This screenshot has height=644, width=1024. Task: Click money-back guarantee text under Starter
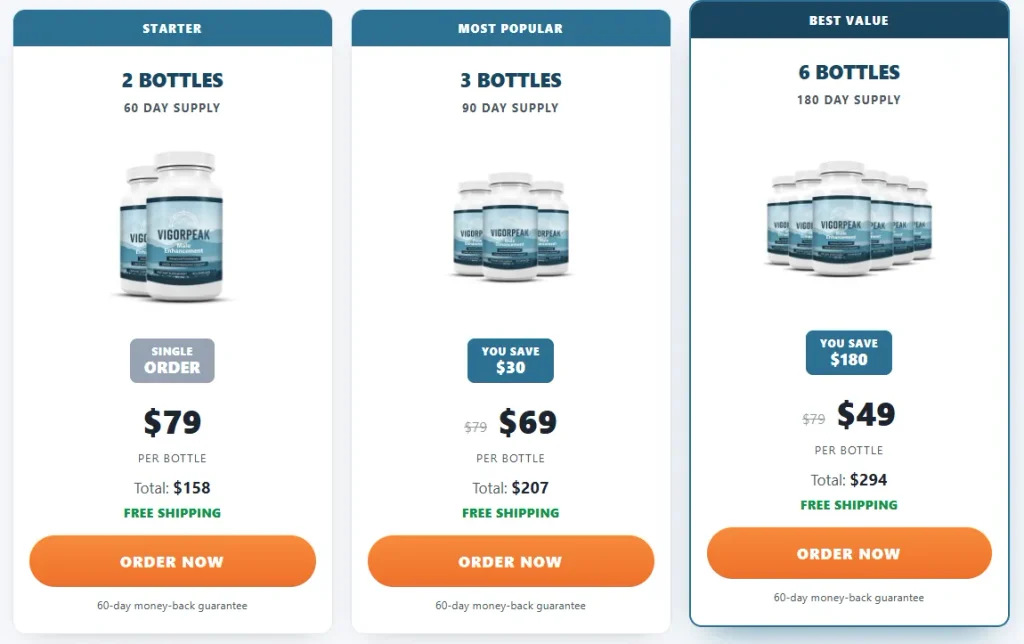coord(172,605)
